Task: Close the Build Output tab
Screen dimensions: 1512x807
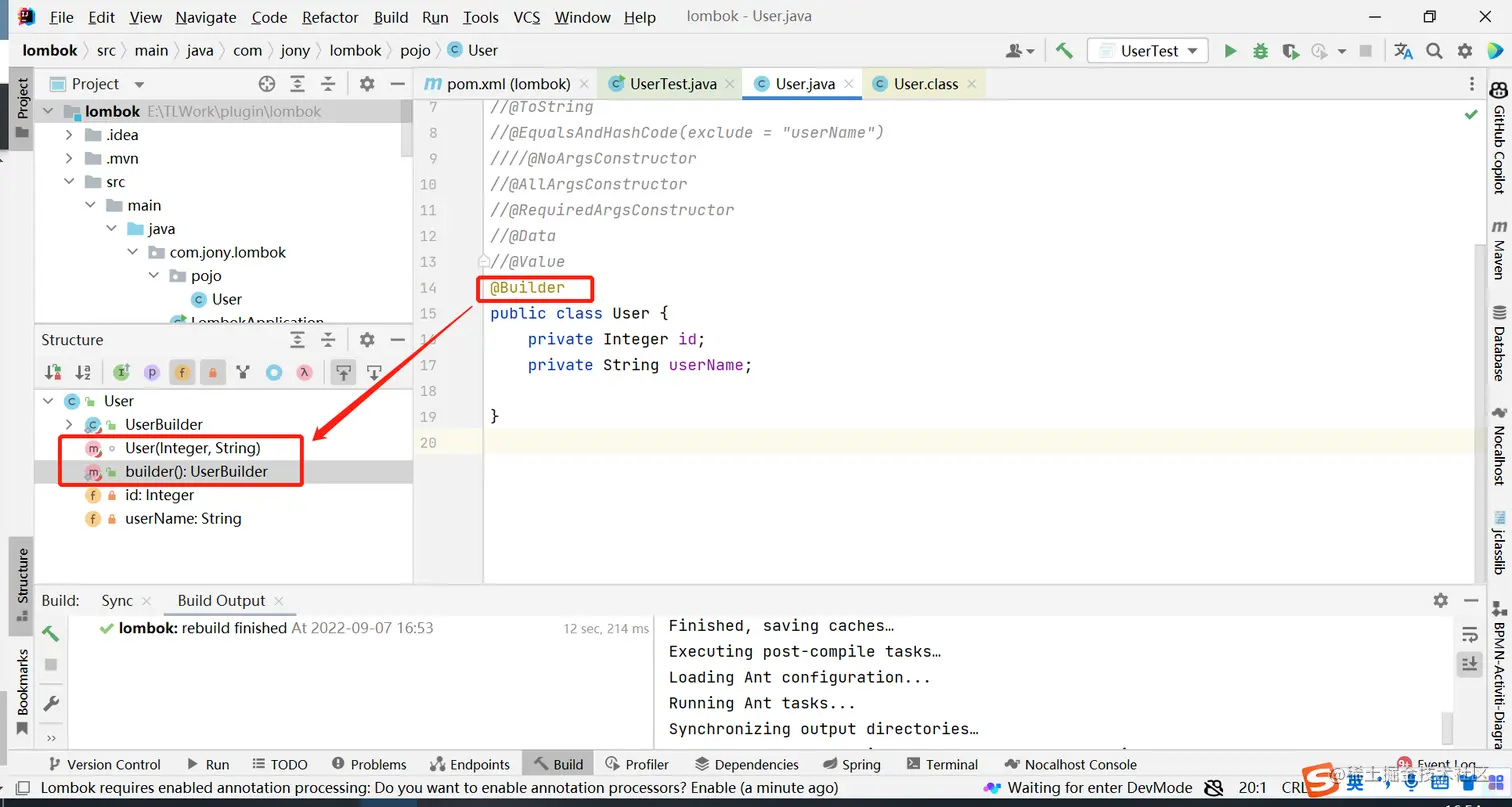Action: (279, 601)
